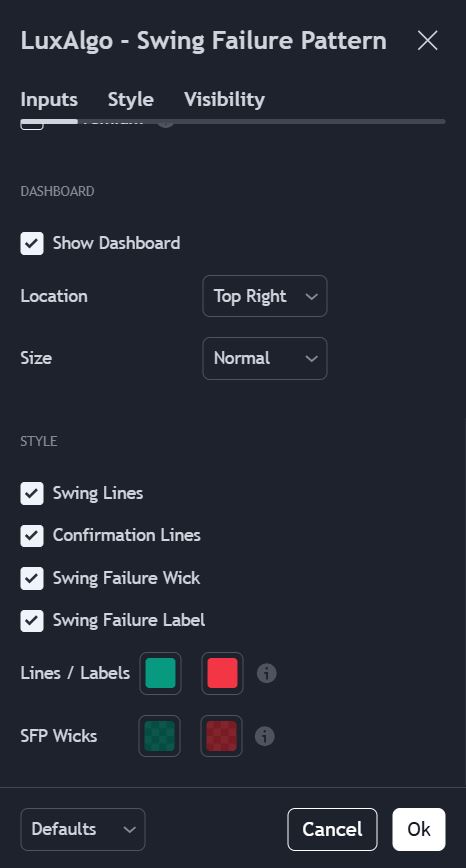Click the info icon beside SFP Wicks
The height and width of the screenshot is (868, 466).
pyautogui.click(x=265, y=736)
